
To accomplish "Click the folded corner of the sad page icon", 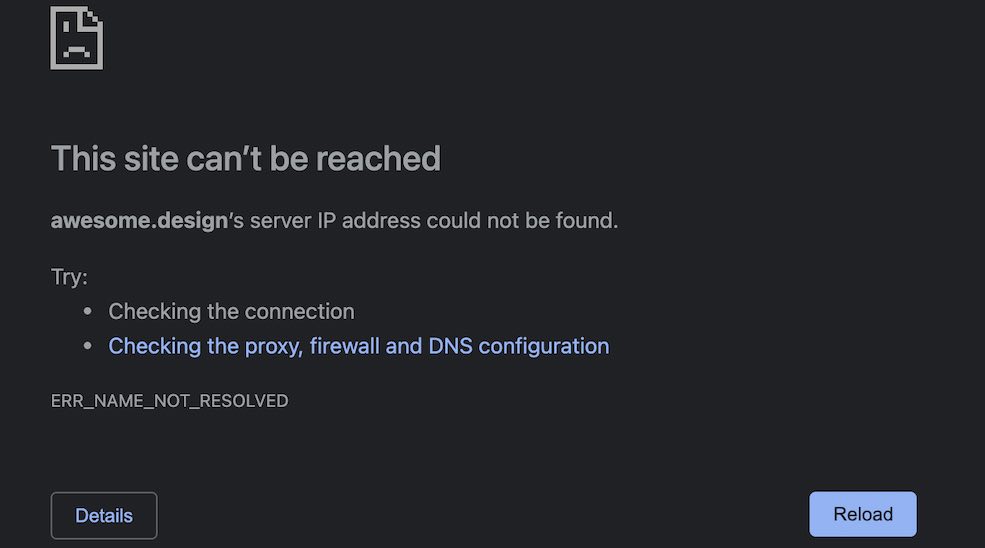I will click(x=92, y=18).
